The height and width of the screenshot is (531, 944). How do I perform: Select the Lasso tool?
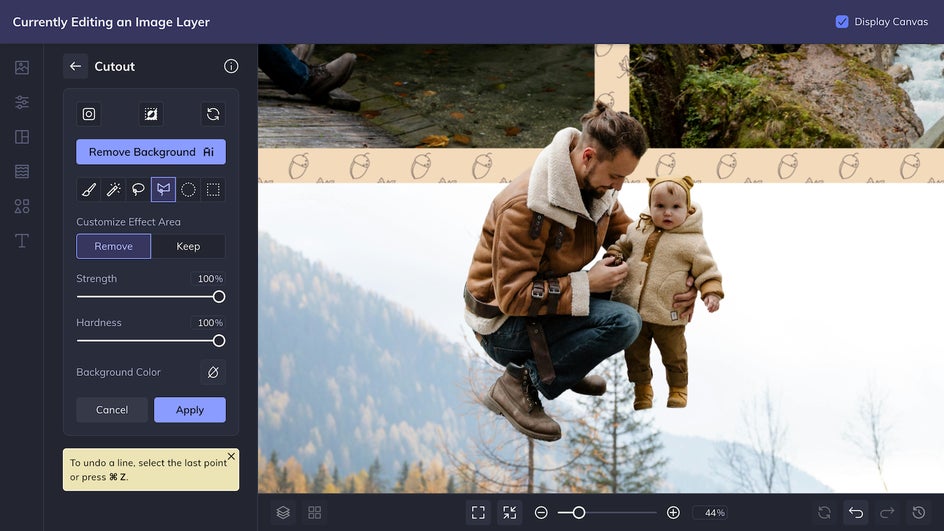click(138, 190)
